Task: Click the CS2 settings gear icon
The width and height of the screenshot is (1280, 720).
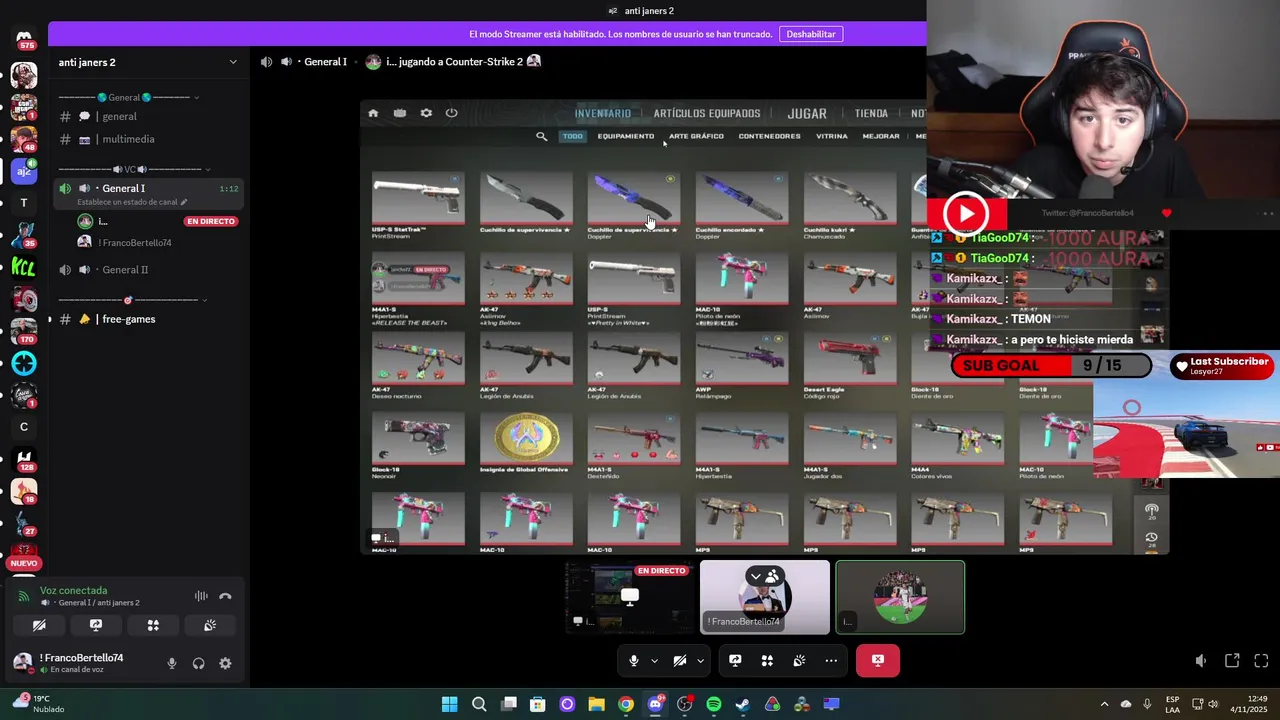Action: click(426, 113)
